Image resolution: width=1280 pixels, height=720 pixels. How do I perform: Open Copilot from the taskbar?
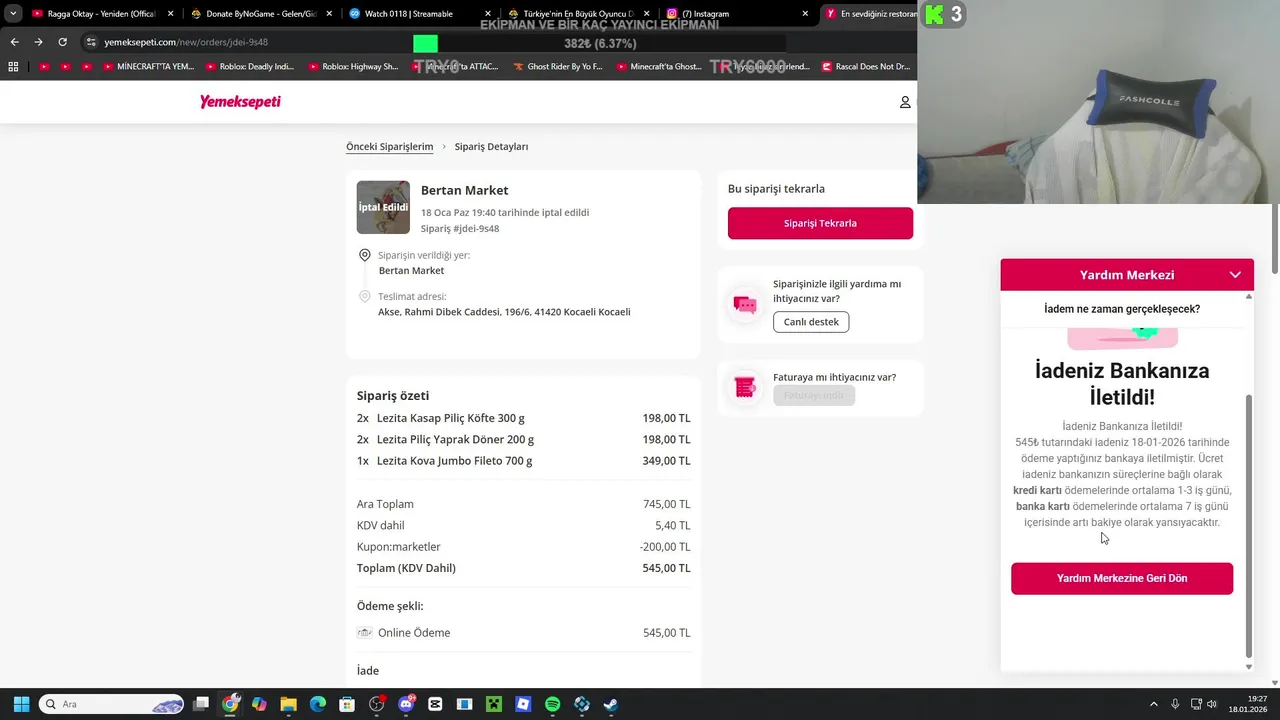[259, 704]
